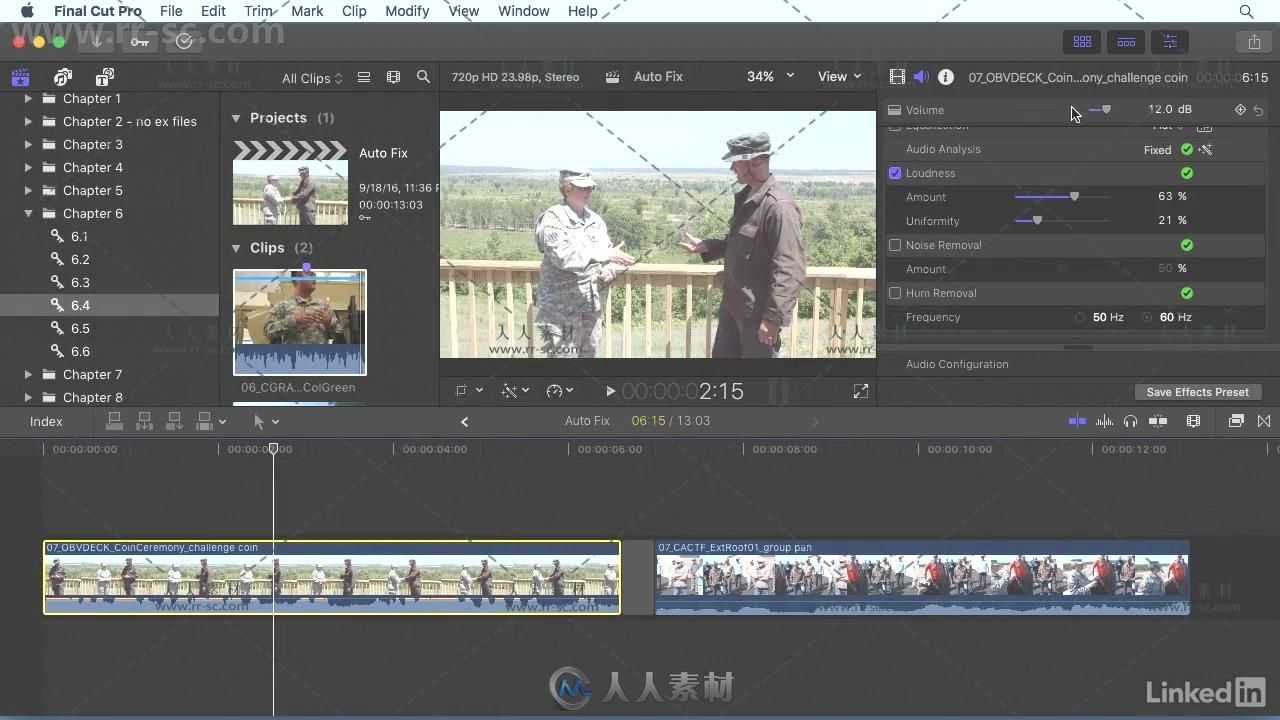
Task: Open the Select tool dropdown arrow
Action: [x=276, y=422]
